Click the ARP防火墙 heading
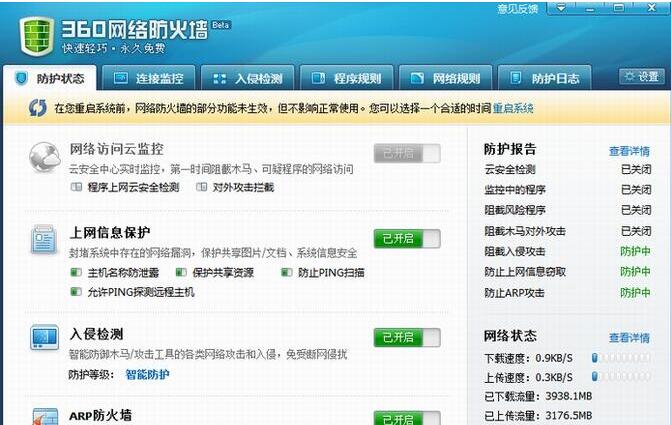Screen dimensions: 671x425 101,415
